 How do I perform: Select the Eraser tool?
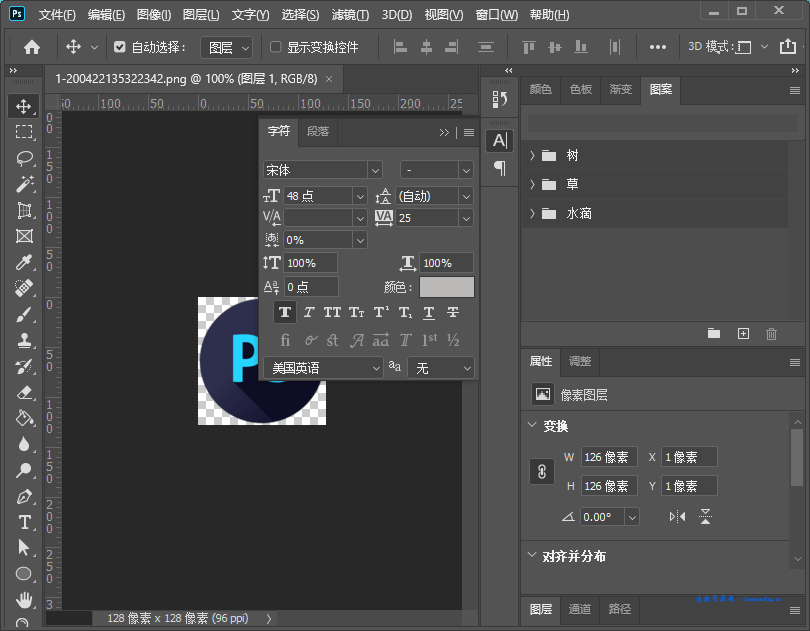pyautogui.click(x=23, y=393)
